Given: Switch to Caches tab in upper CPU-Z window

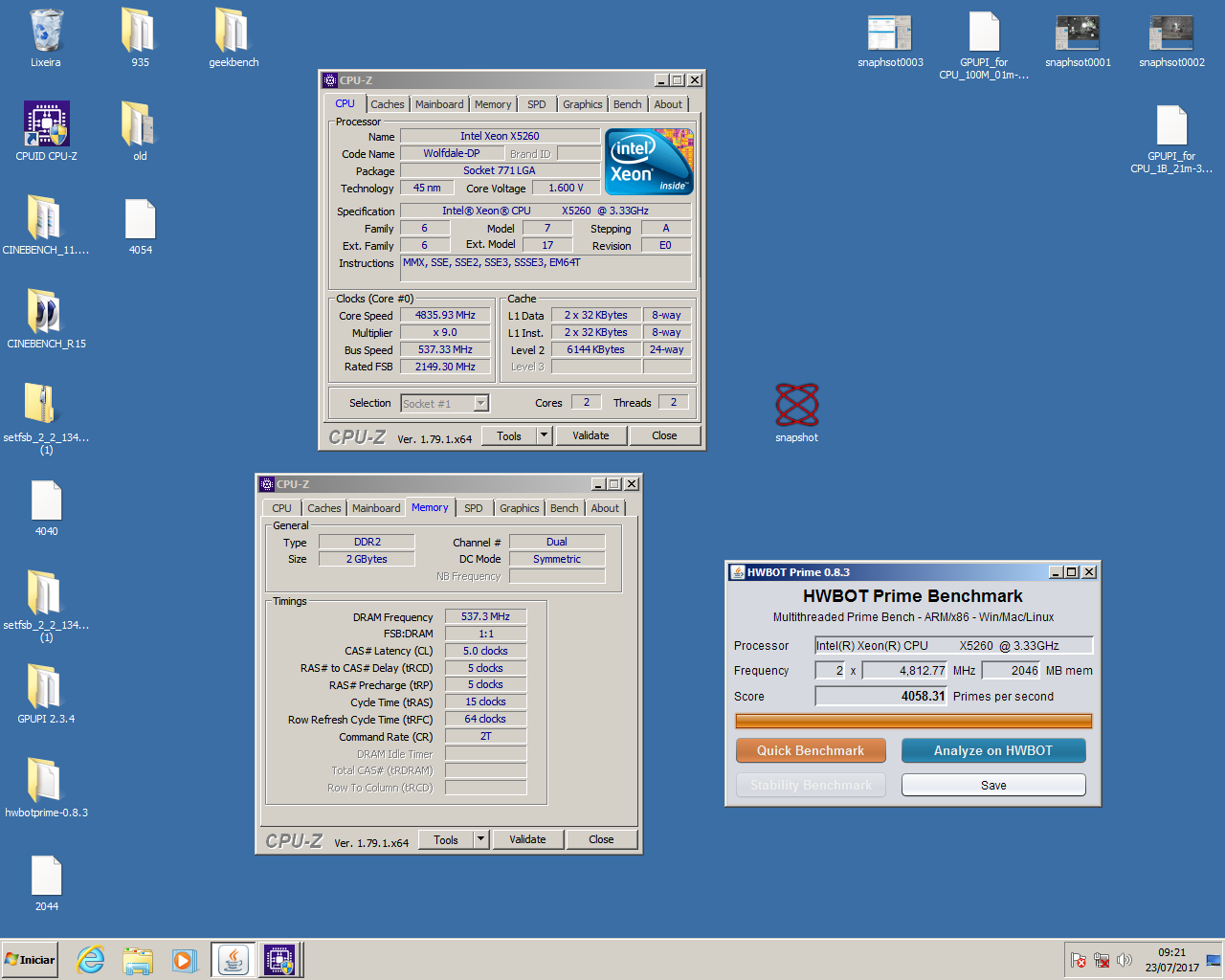Looking at the screenshot, I should pos(388,104).
